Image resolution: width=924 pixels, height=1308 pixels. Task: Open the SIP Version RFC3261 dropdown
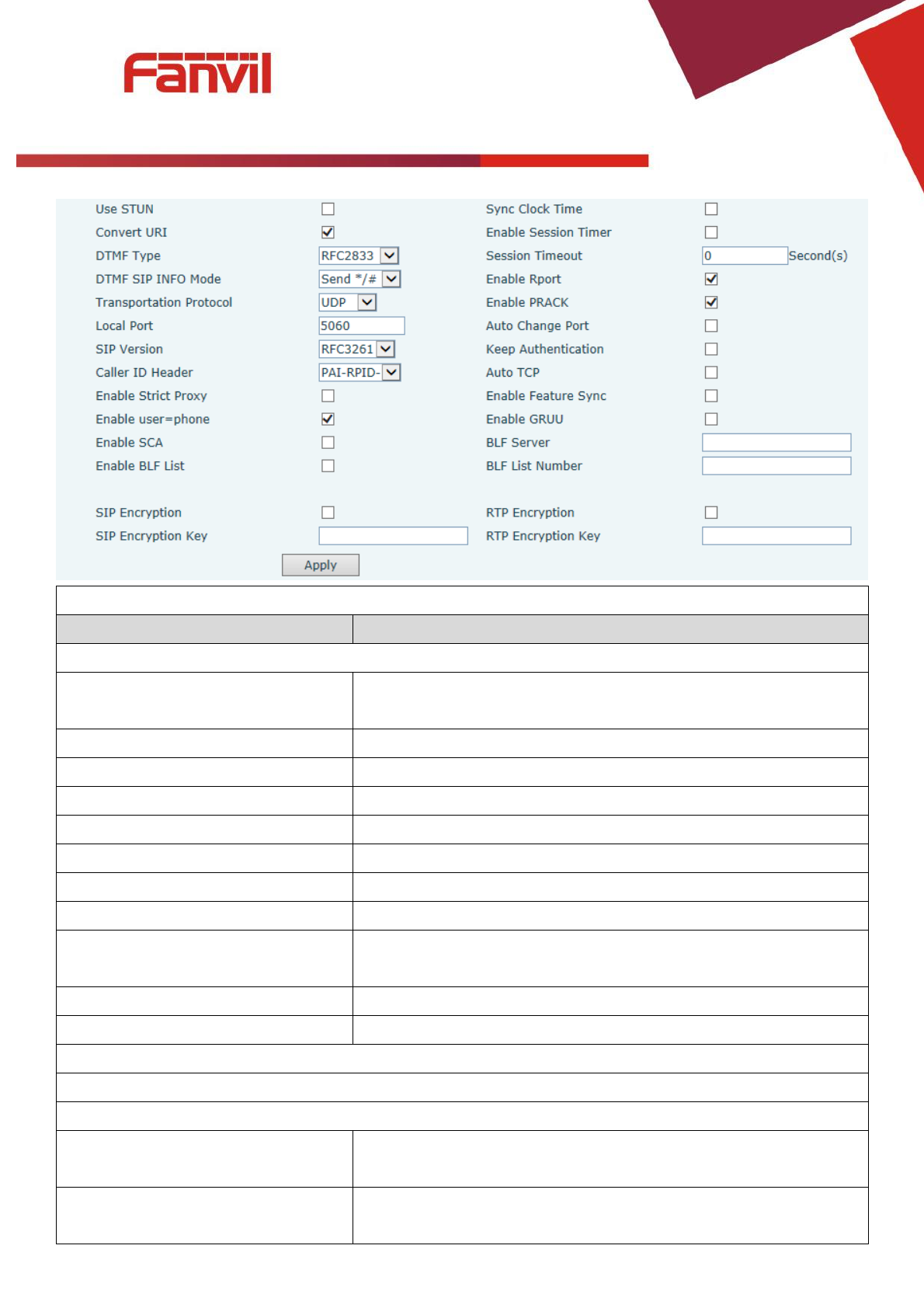pyautogui.click(x=357, y=349)
